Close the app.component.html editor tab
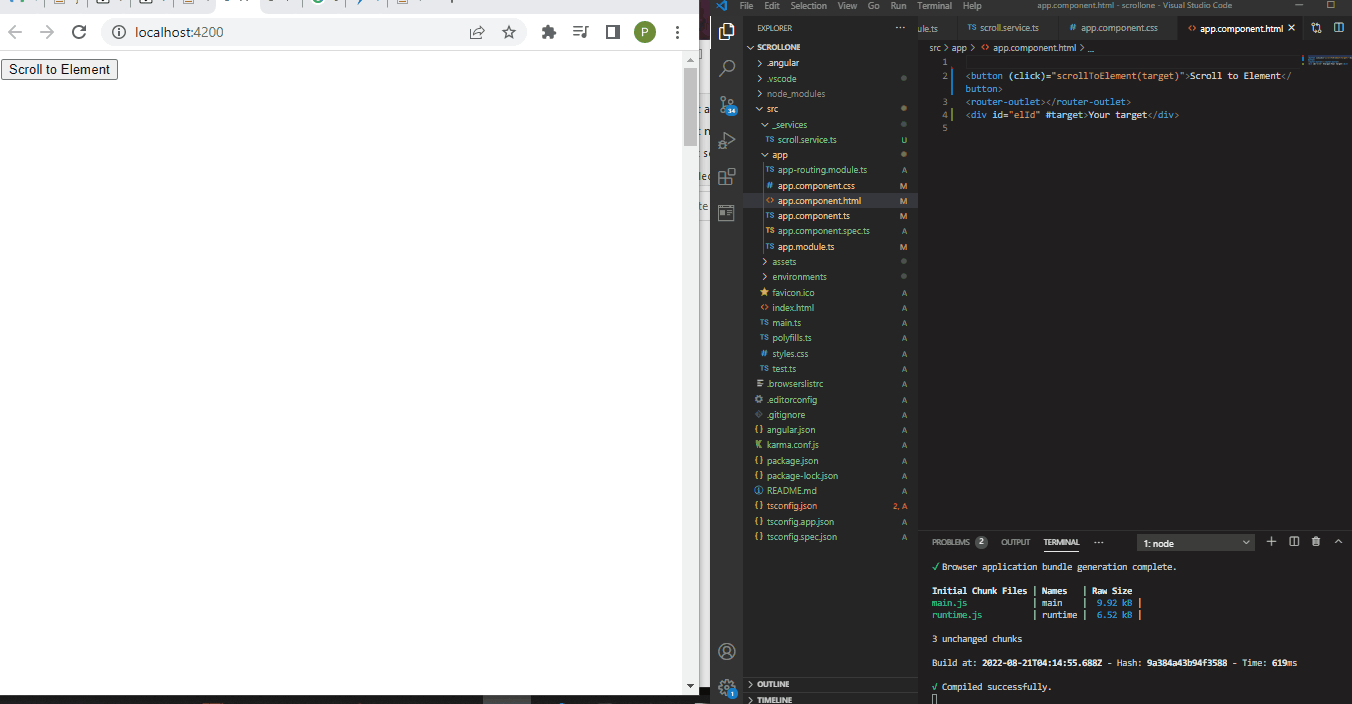This screenshot has width=1352, height=704. coord(1292,28)
